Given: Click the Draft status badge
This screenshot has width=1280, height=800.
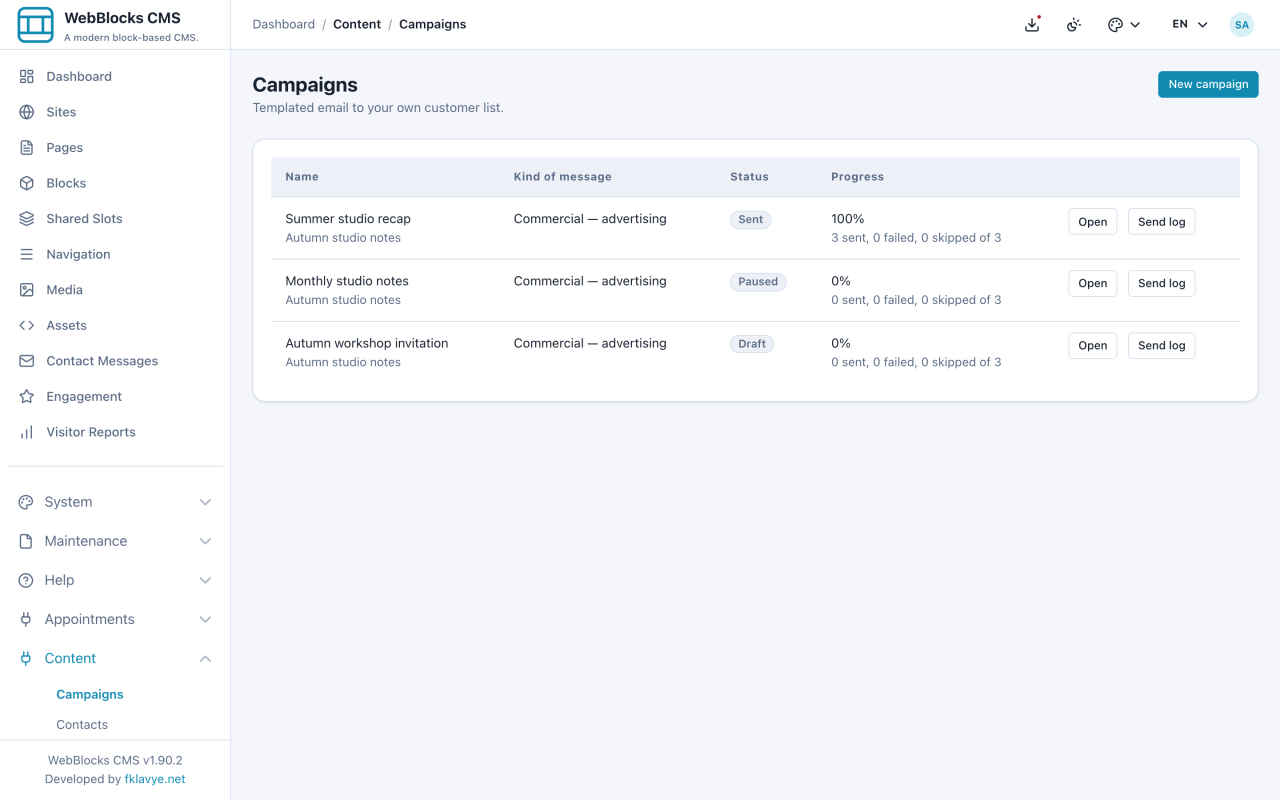Looking at the screenshot, I should click(752, 343).
